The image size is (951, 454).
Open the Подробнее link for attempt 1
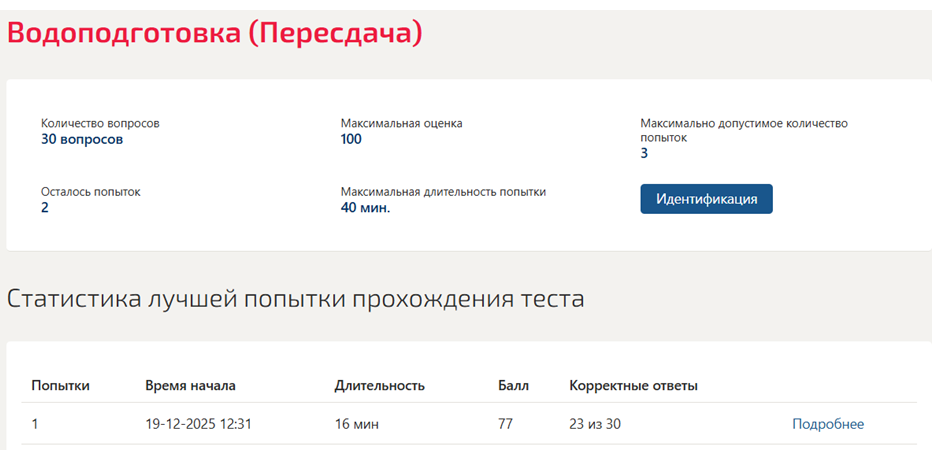tap(828, 424)
